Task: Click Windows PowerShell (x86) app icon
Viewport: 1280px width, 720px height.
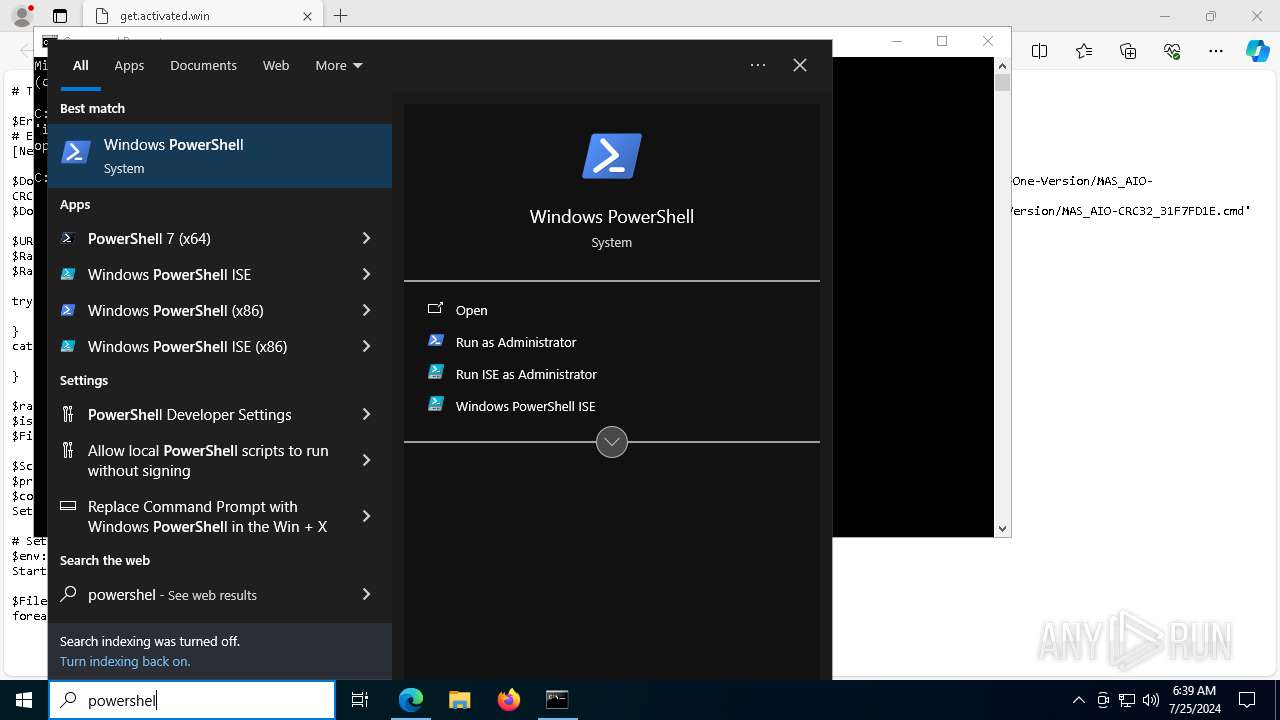Action: pos(68,310)
